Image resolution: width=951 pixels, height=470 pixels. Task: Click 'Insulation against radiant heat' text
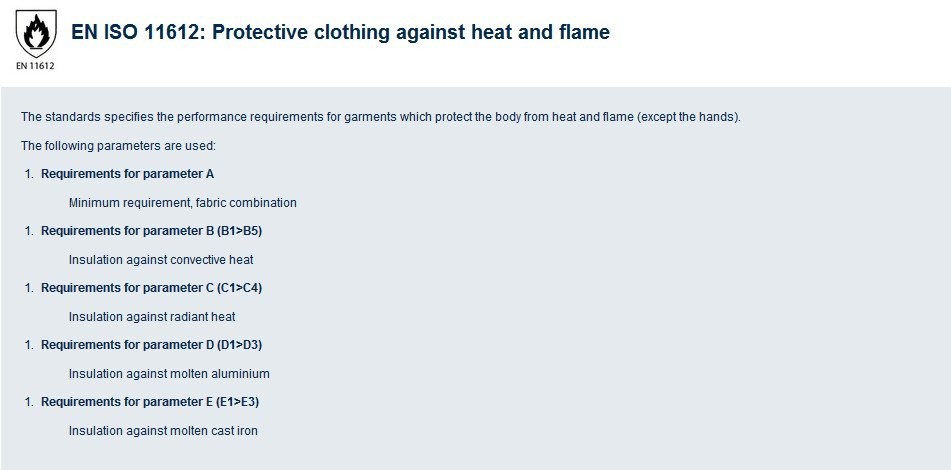pos(152,317)
